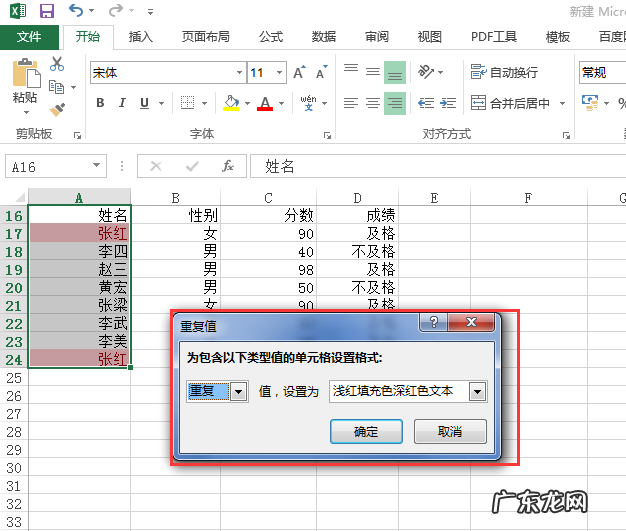Toggle italic formatting
This screenshot has height=531, width=626.
click(122, 103)
